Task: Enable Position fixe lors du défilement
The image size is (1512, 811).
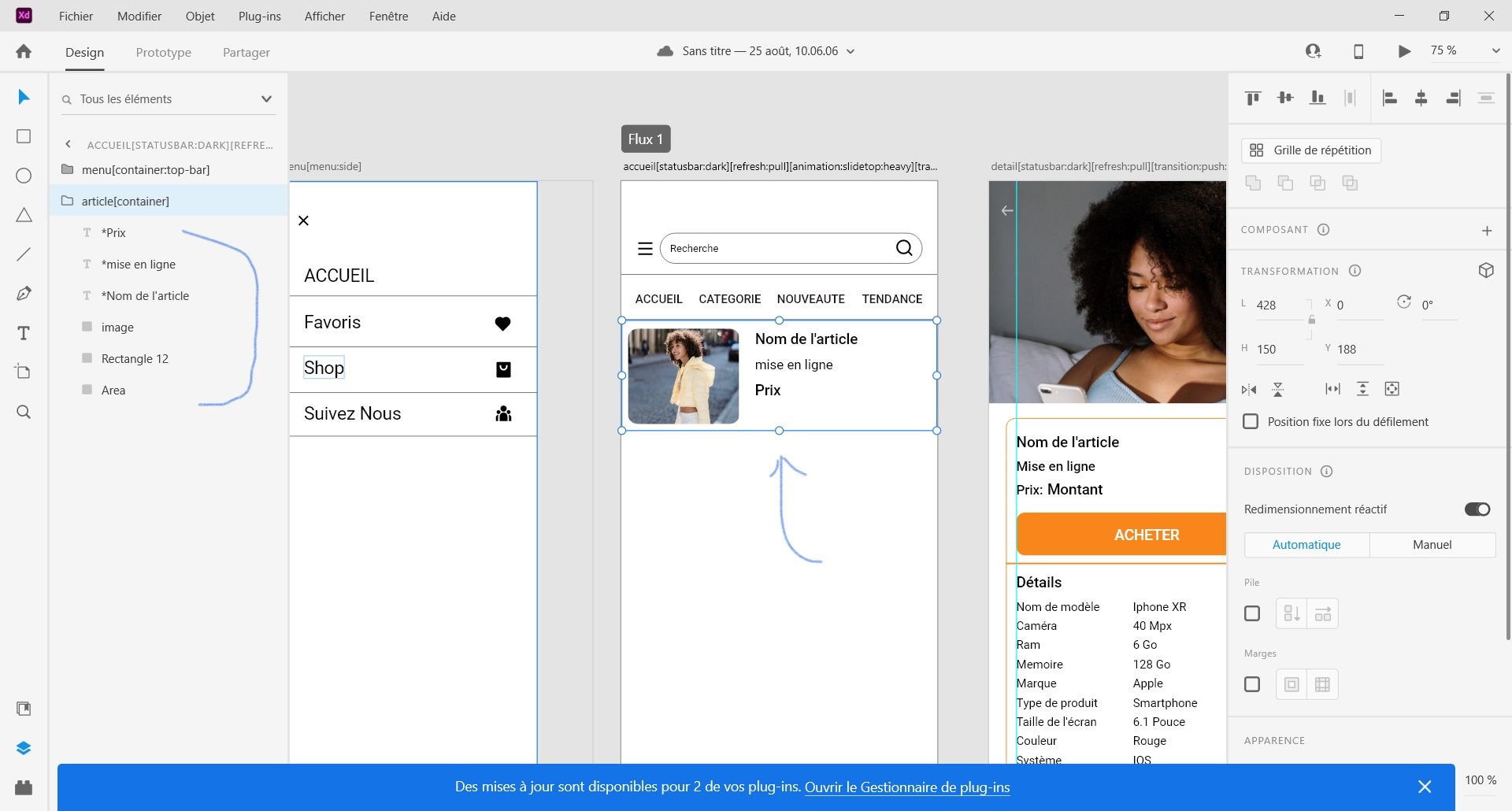Action: click(x=1251, y=421)
